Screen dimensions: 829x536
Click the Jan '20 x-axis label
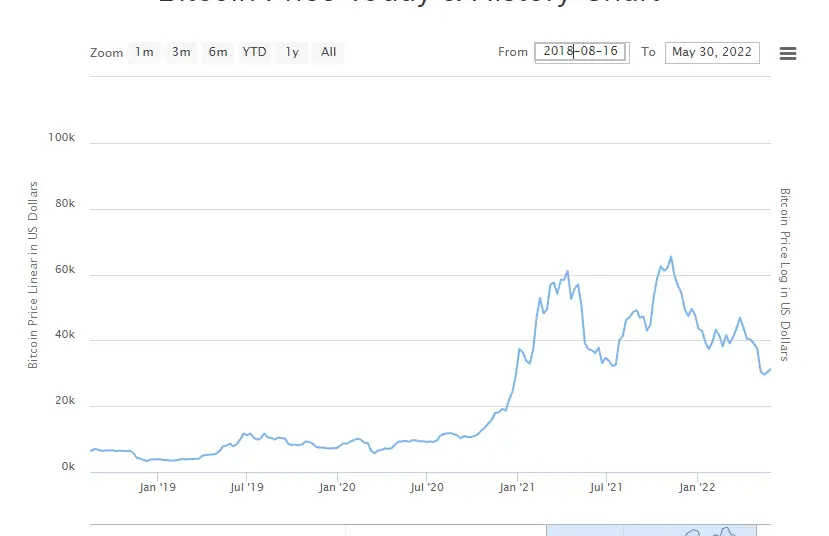tap(337, 487)
